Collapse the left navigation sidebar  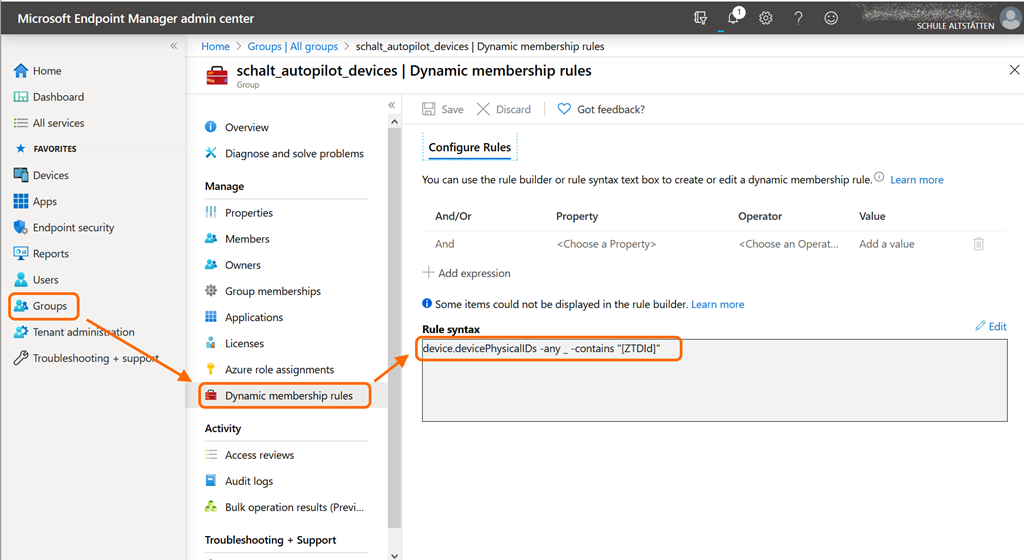173,46
